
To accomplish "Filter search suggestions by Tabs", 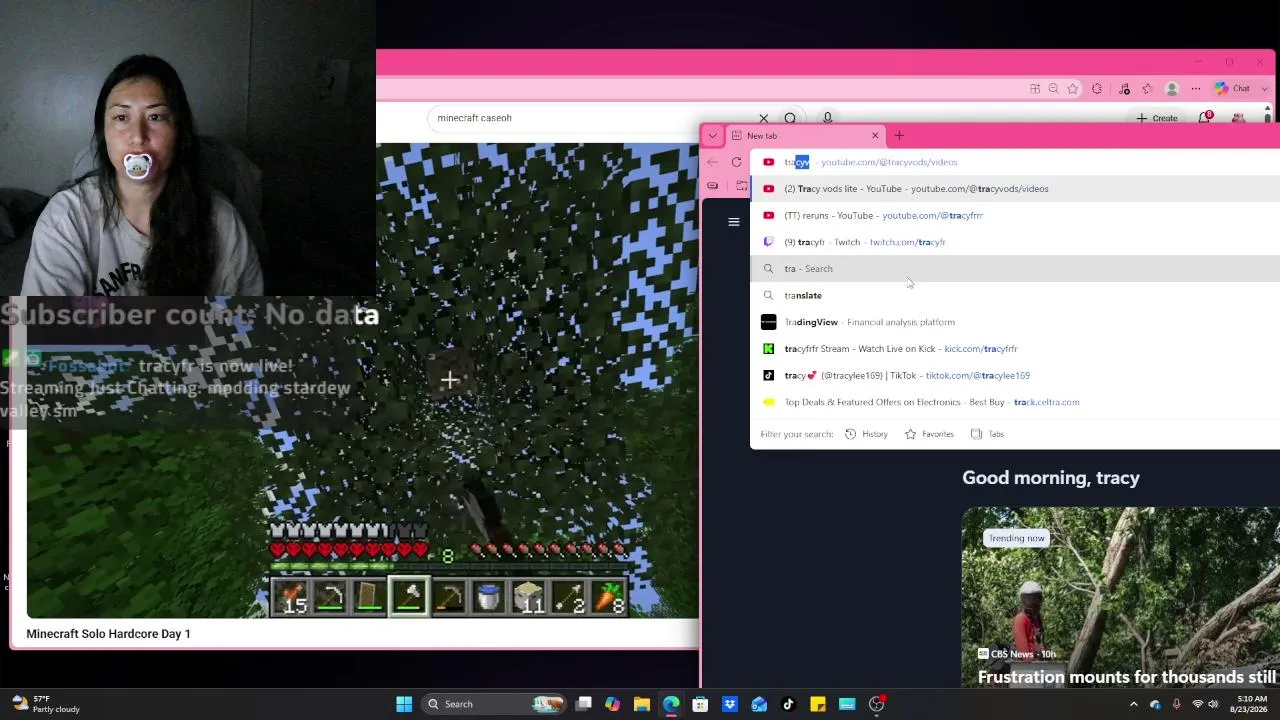I will pyautogui.click(x=987, y=434).
